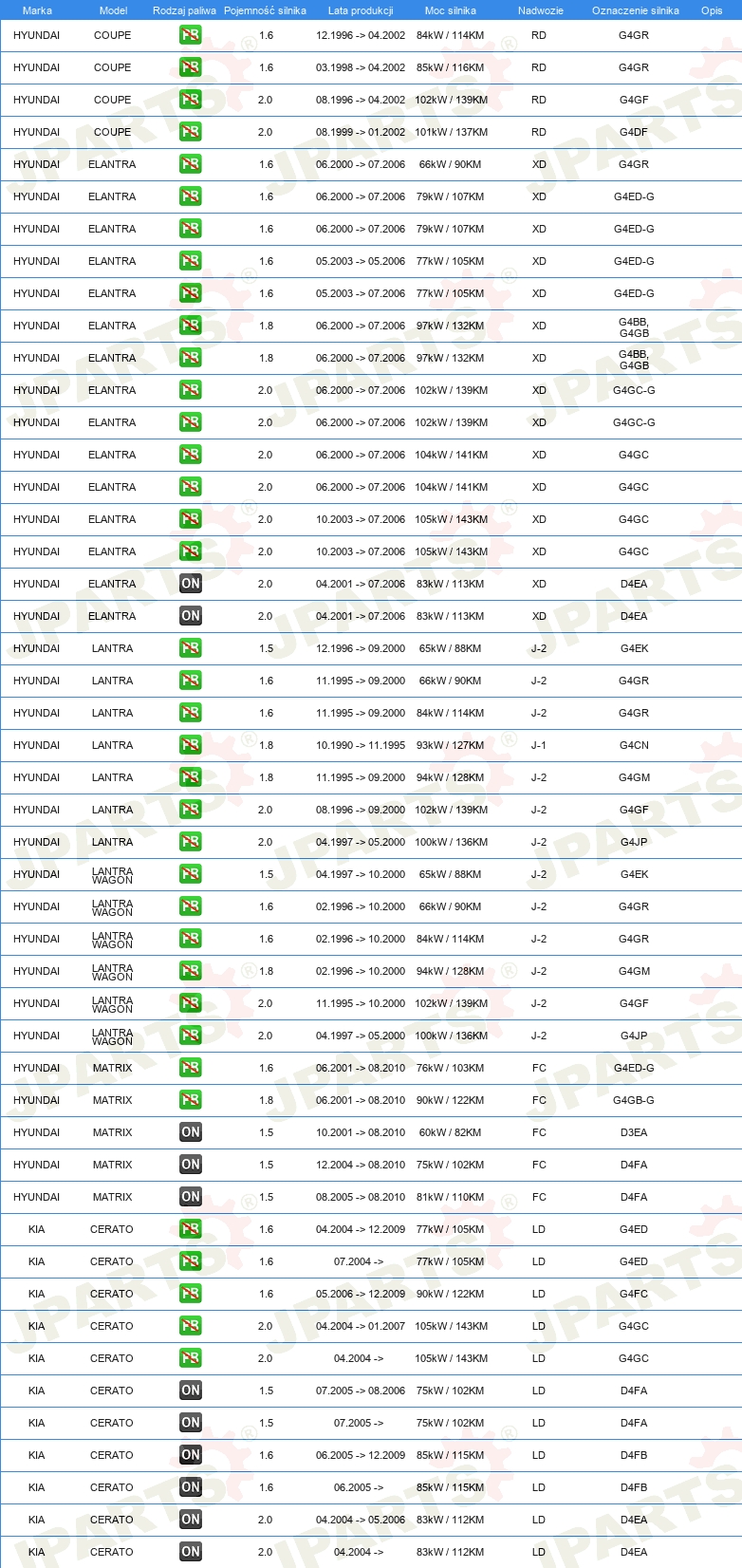Click petrol icon in LANTRA 11.1995 -> 09.2000 G4GM row

191,777
